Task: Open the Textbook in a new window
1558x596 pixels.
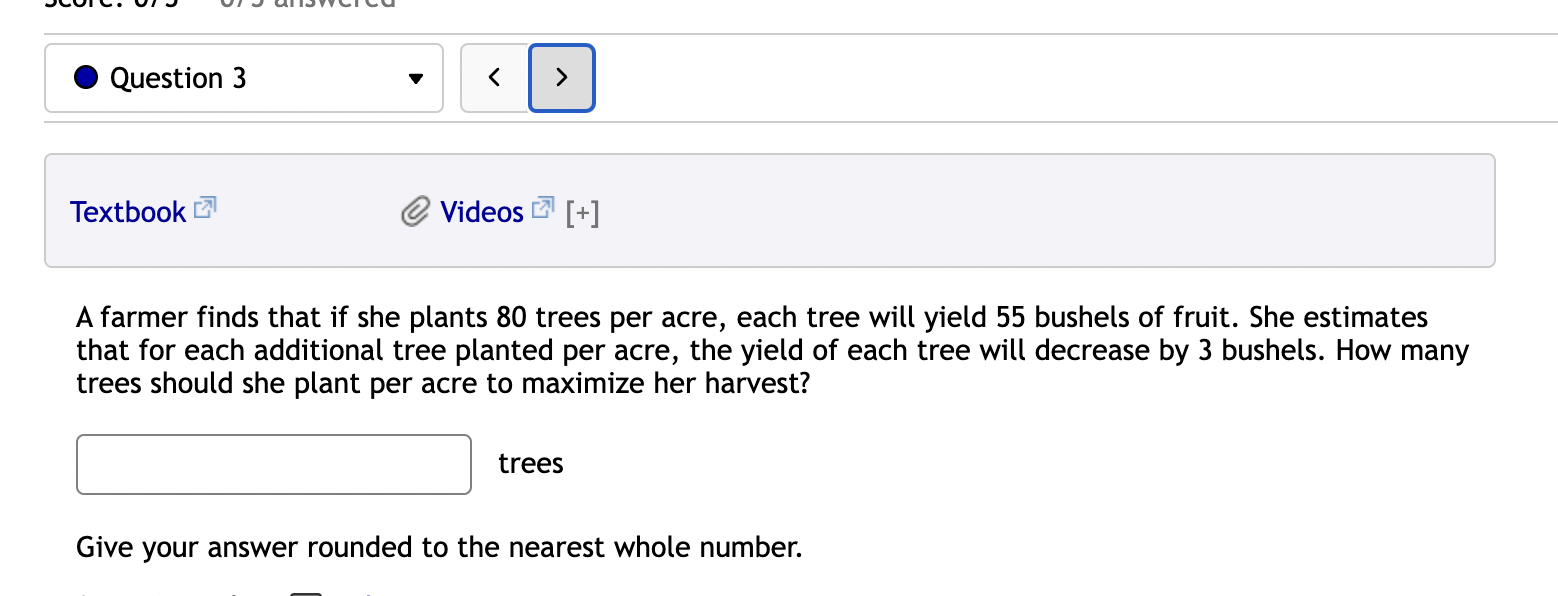Action: 128,211
